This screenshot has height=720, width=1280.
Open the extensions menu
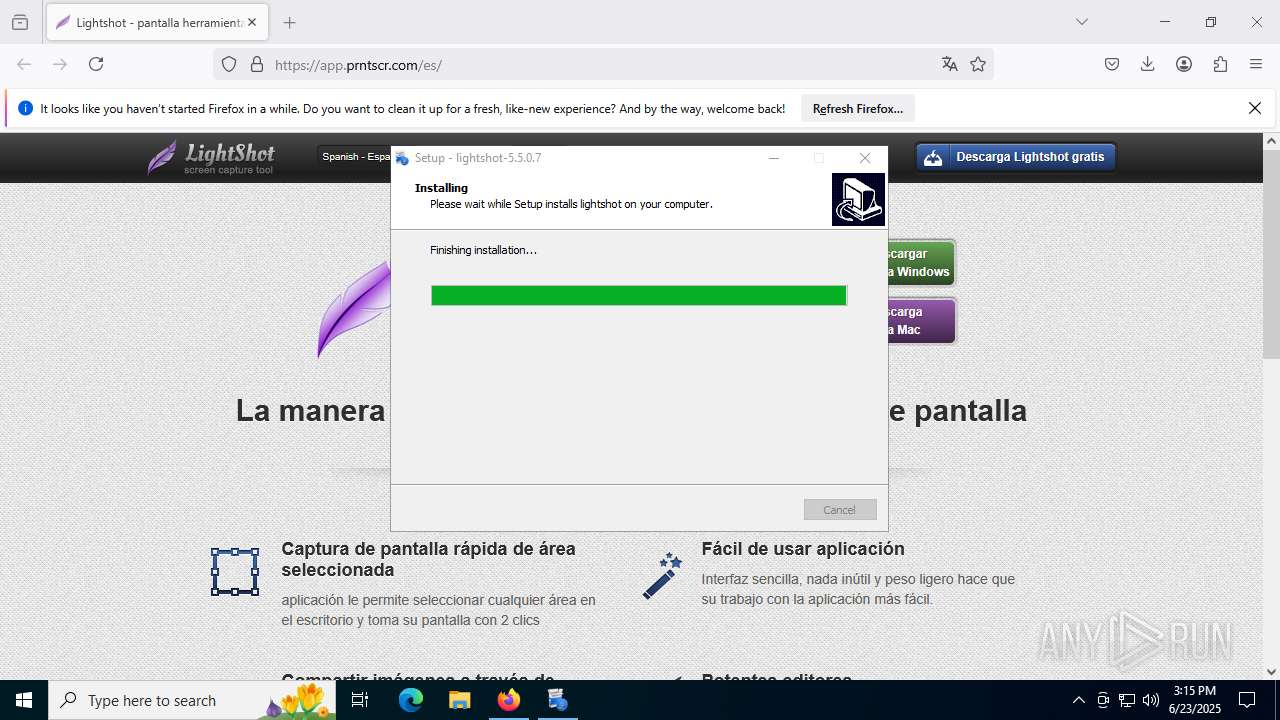coord(1220,64)
